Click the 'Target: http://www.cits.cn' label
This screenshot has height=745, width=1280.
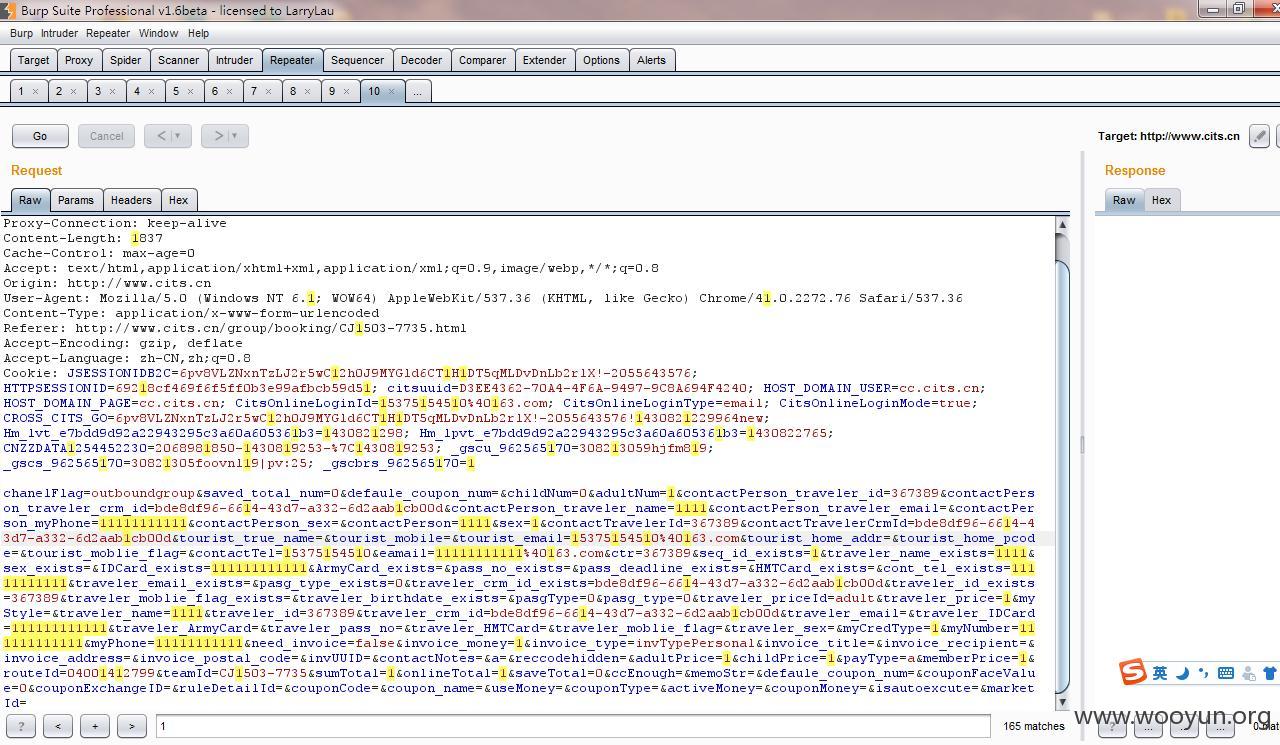1169,136
